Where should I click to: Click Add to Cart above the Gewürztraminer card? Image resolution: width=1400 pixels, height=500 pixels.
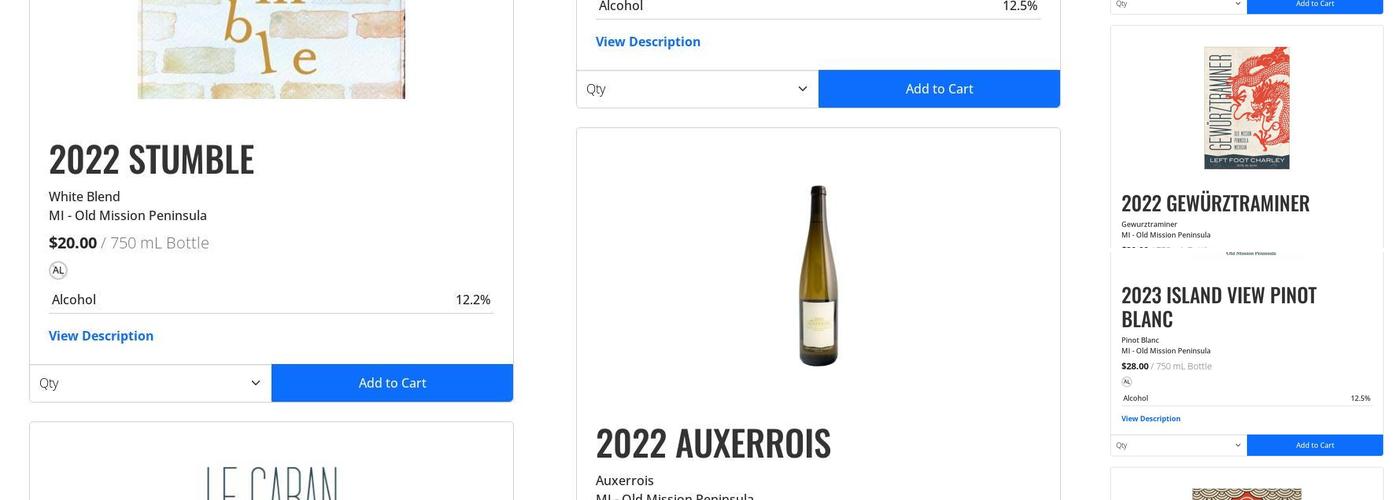coord(1315,4)
